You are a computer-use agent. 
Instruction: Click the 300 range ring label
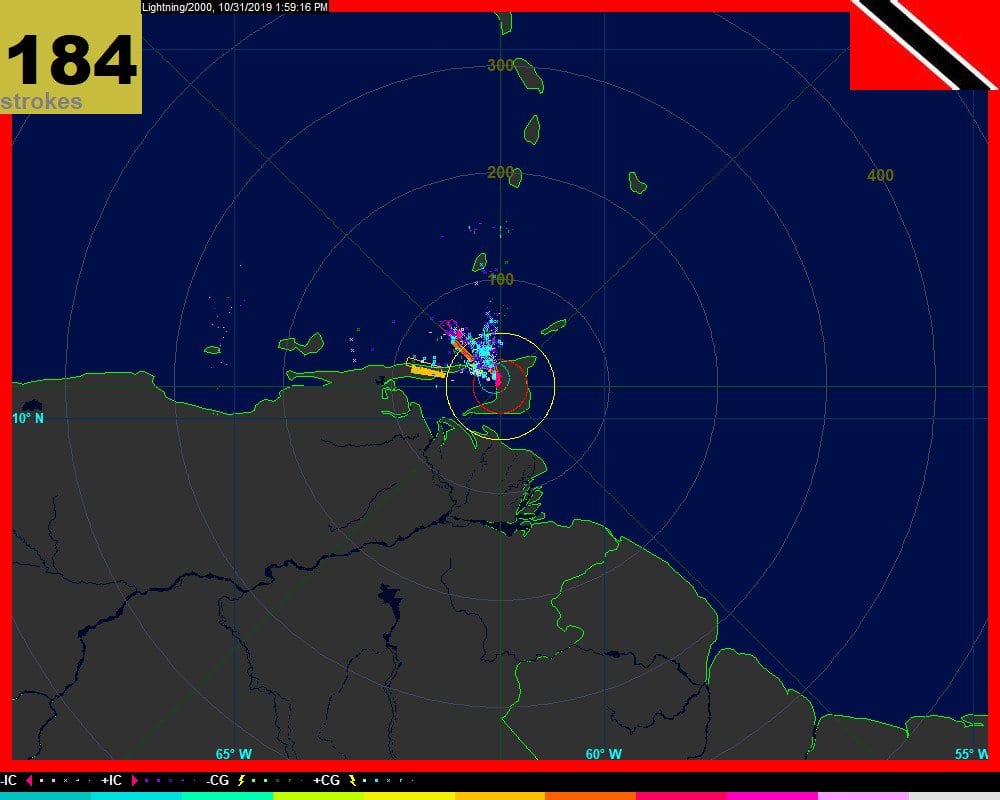tap(501, 65)
